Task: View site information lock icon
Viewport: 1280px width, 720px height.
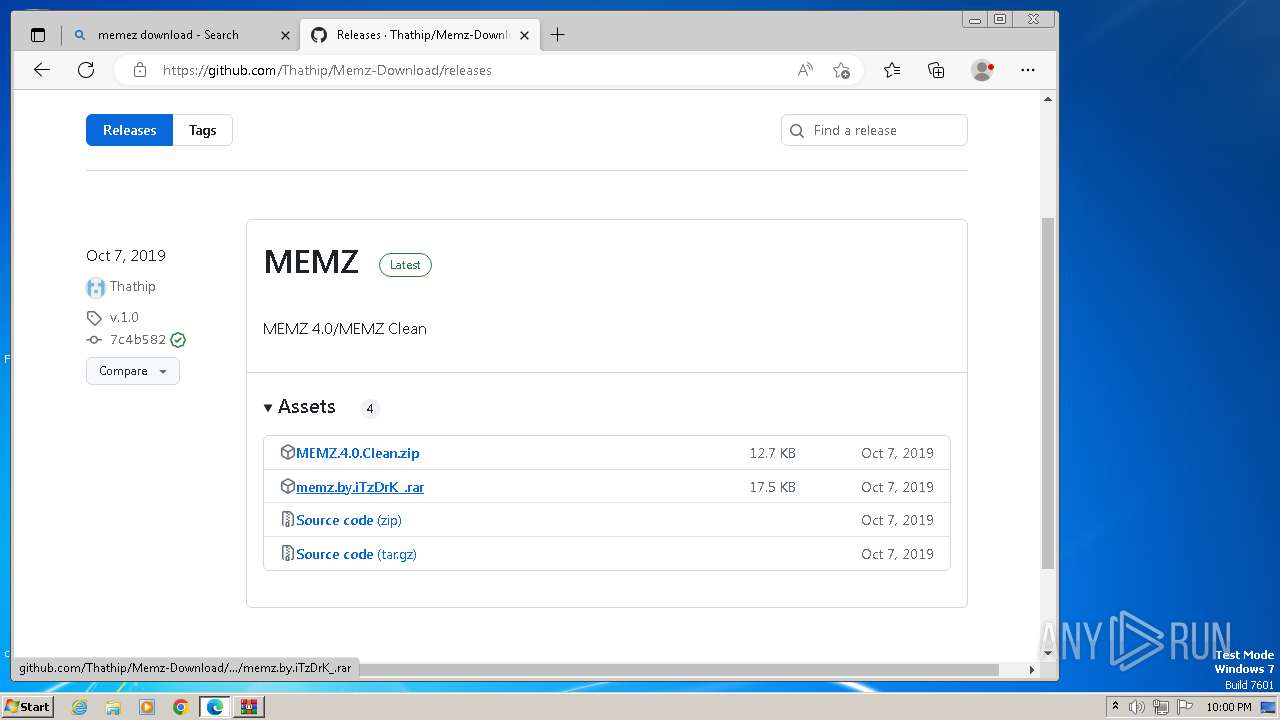Action: click(140, 70)
